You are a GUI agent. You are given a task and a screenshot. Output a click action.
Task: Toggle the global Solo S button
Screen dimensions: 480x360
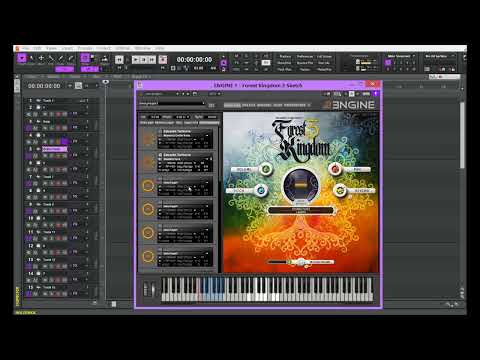[246, 56]
